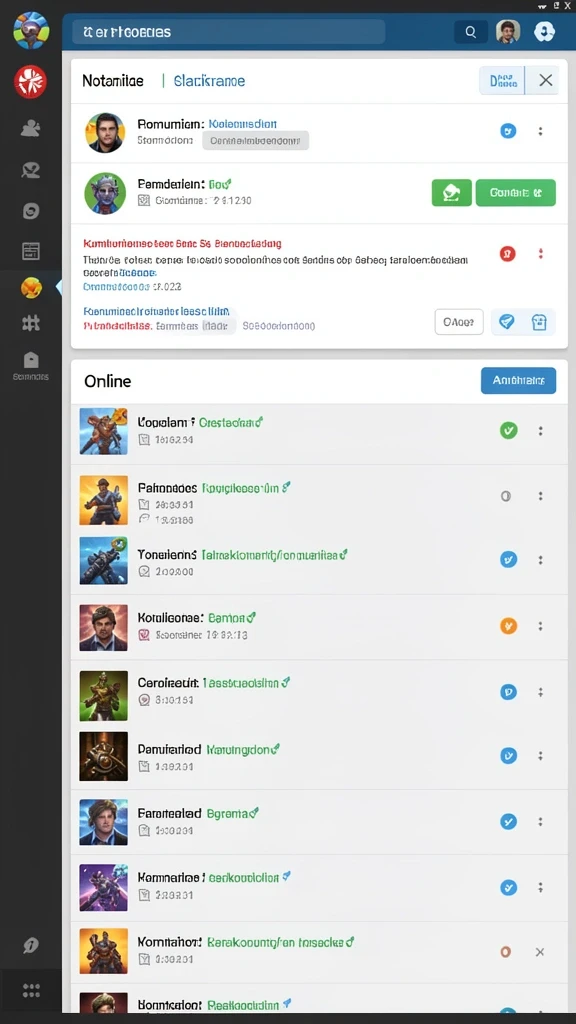The image size is (576, 1024).
Task: Open the Komtahon game thumbnail
Action: pyautogui.click(x=103, y=952)
